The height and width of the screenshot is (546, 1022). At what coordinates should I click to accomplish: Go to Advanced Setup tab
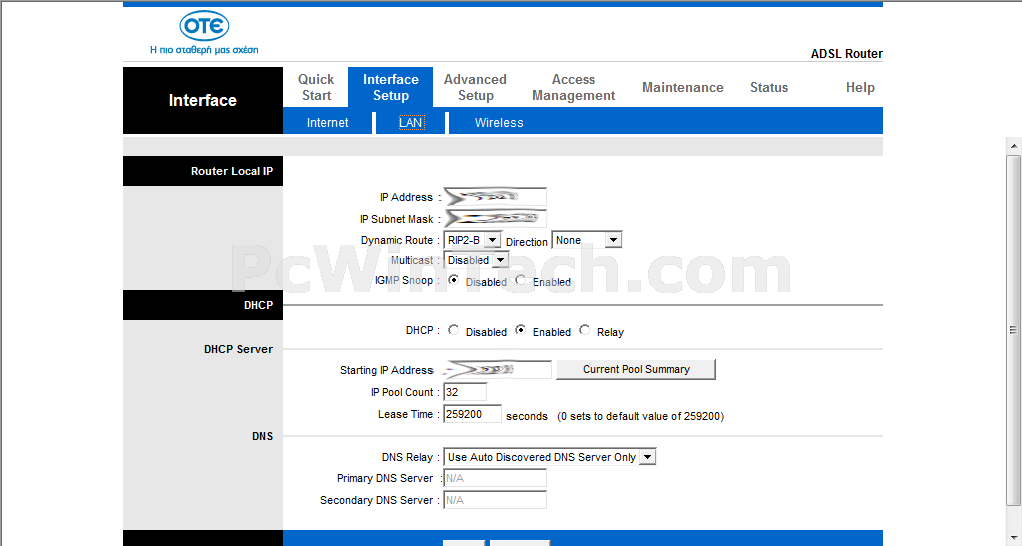coord(475,87)
